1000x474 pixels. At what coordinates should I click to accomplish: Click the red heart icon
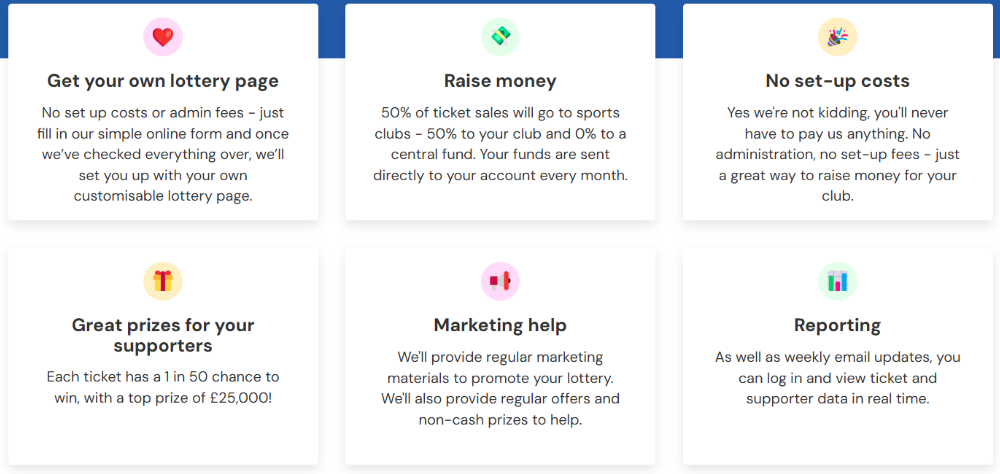click(162, 38)
